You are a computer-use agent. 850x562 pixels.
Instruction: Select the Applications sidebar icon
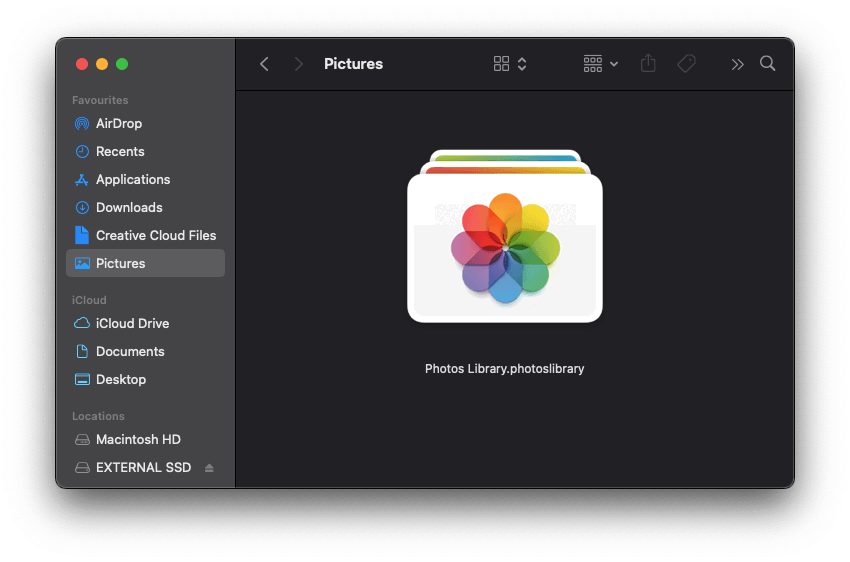[x=82, y=180]
